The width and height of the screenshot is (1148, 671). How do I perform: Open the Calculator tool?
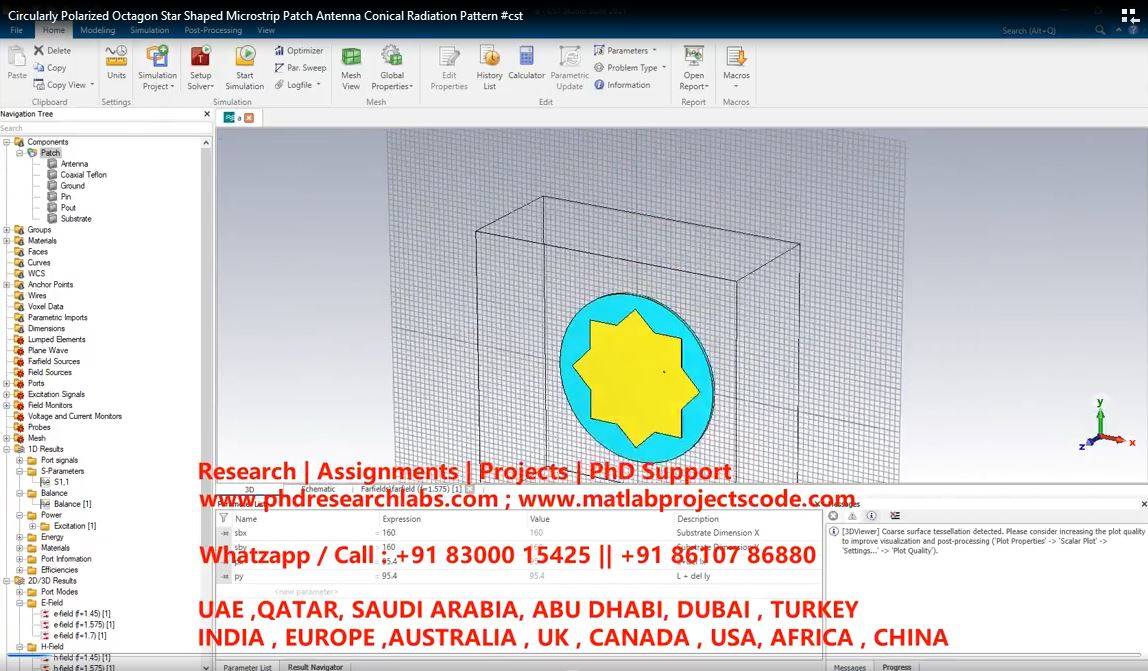[526, 62]
